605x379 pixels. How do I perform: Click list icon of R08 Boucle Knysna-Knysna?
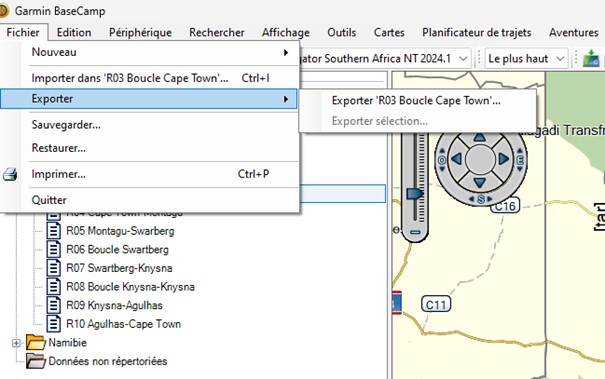[x=54, y=287]
